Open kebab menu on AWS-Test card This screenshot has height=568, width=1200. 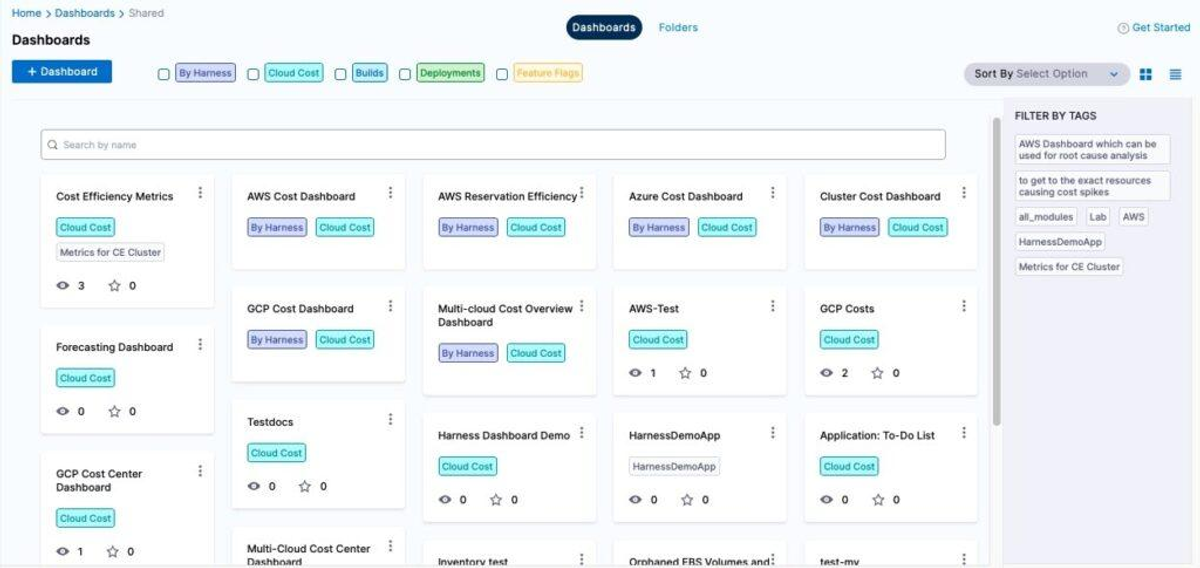(772, 306)
